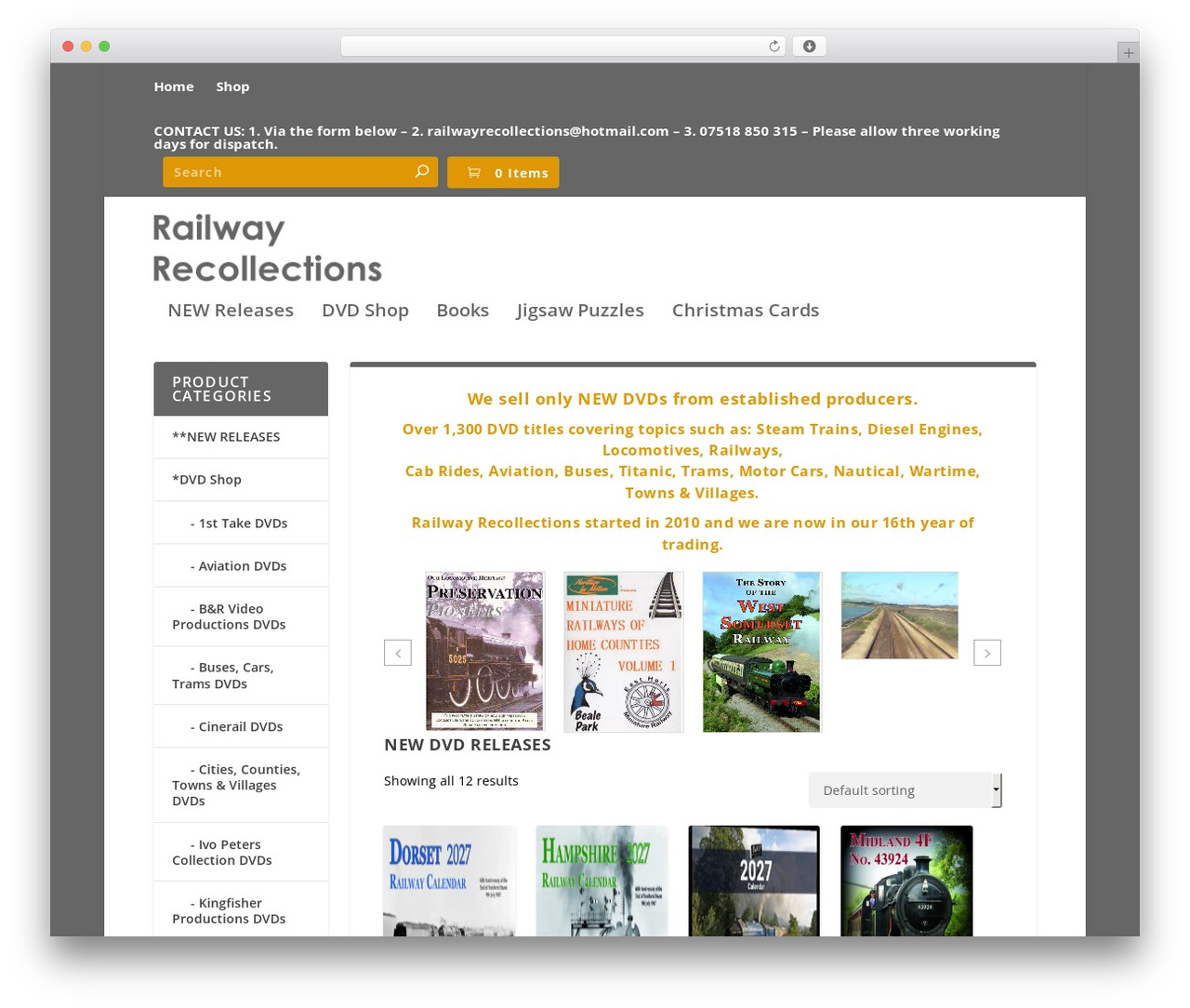This screenshot has width=1190, height=1008.
Task: Open the NEW Releases menu item
Action: (231, 311)
